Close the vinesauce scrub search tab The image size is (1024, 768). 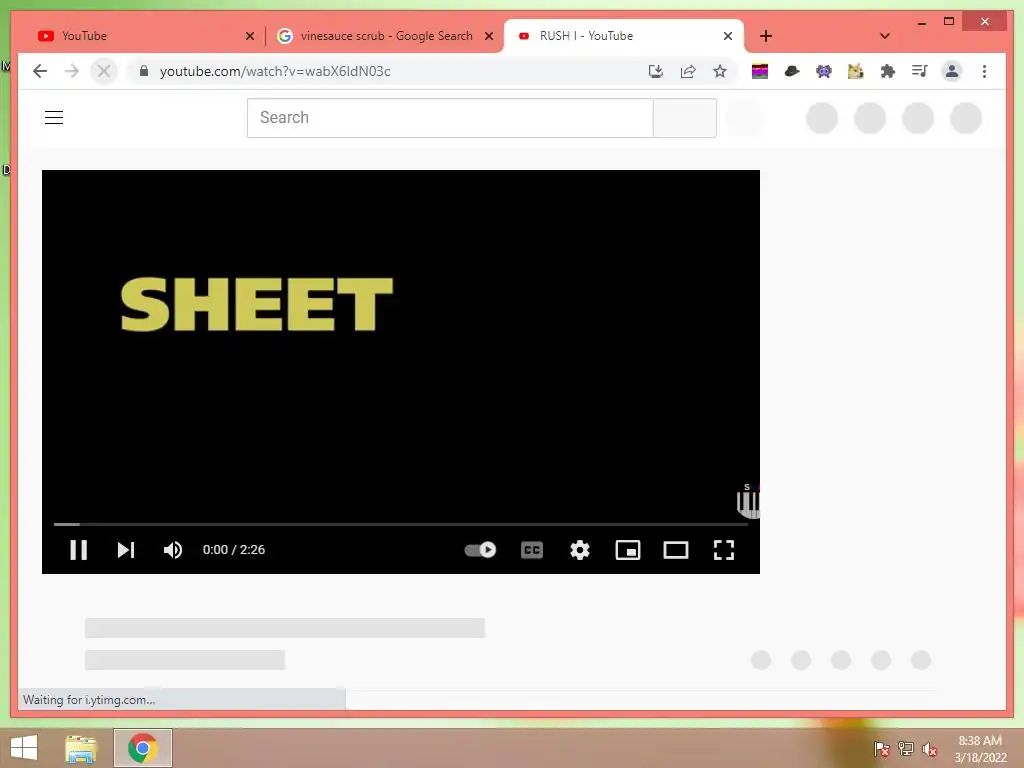pos(488,36)
